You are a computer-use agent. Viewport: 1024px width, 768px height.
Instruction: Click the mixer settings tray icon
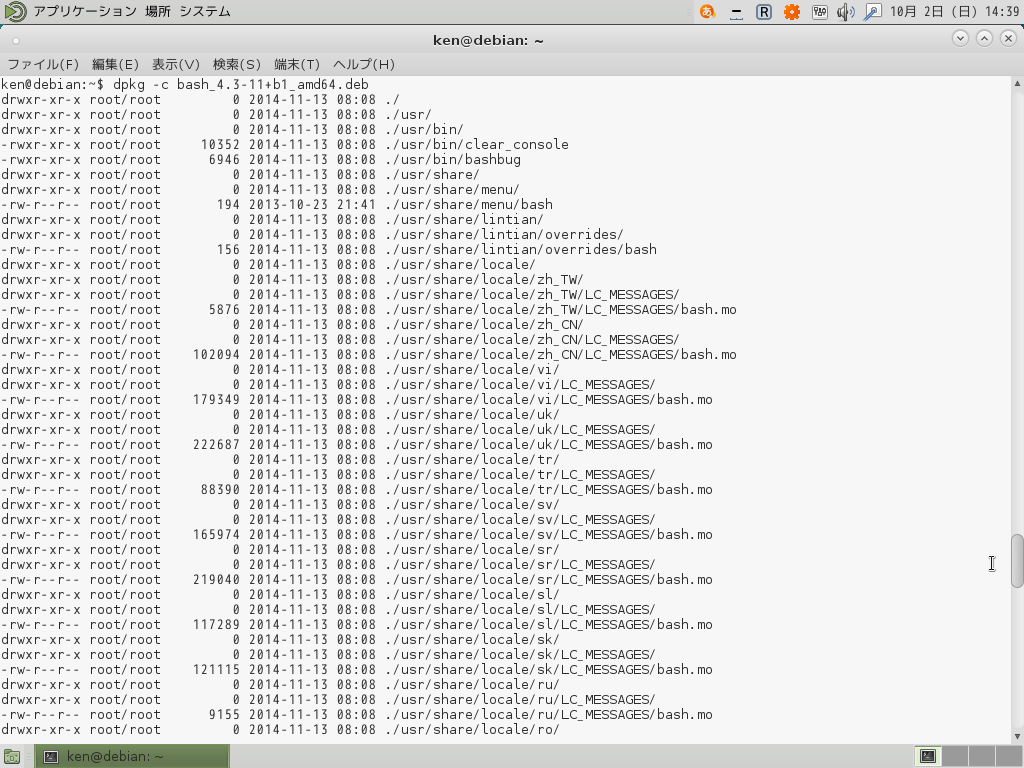819,12
